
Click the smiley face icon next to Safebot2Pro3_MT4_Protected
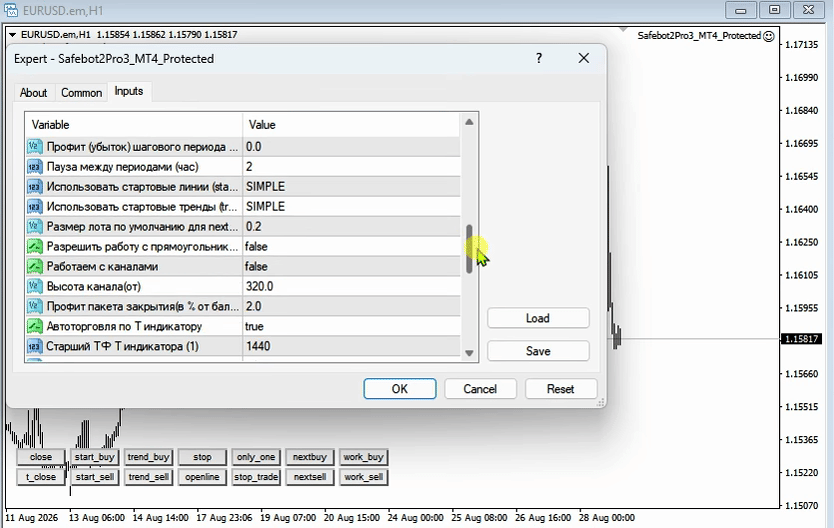click(769, 36)
